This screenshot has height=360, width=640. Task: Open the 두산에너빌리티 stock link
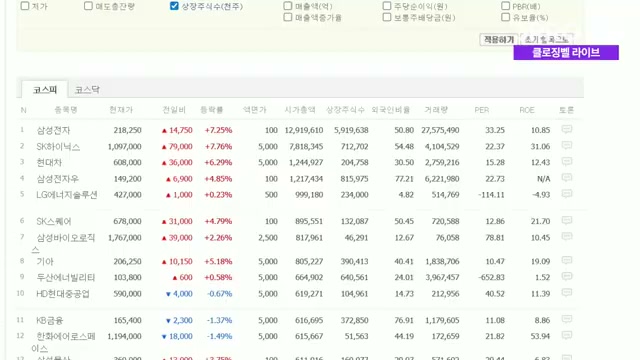66,278
